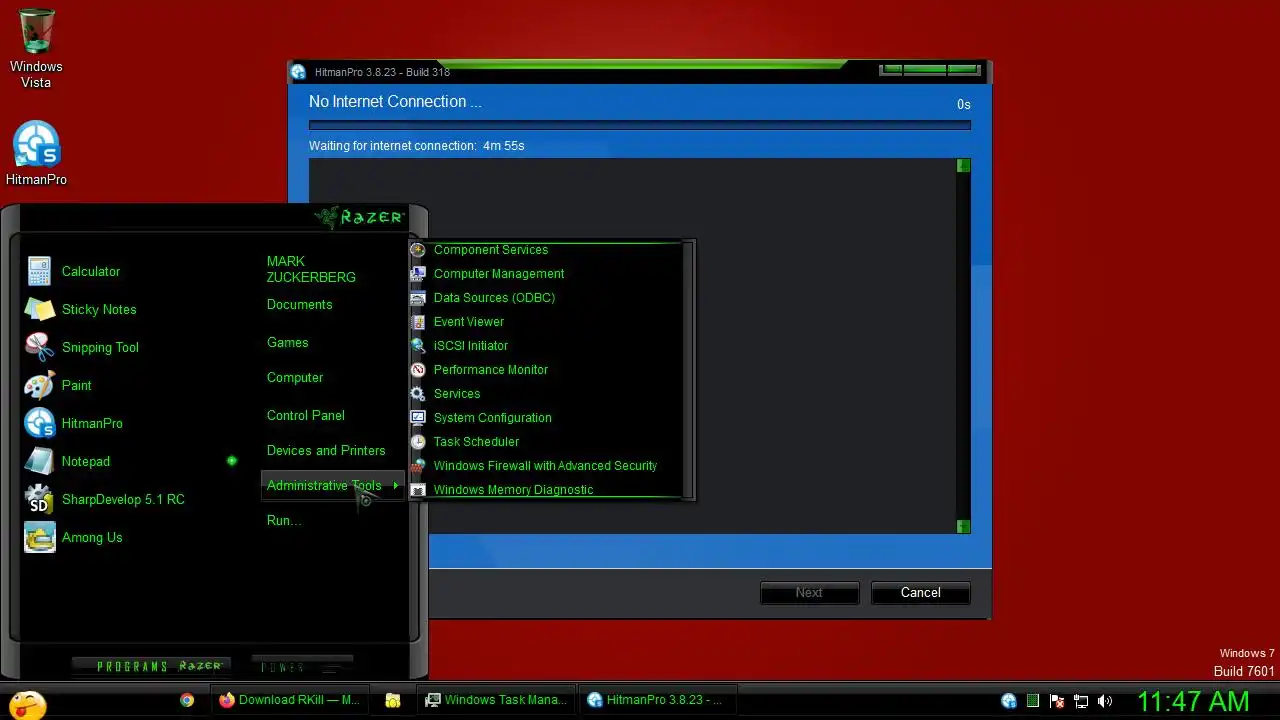Click the Cancel button in HitmanPro
The image size is (1280, 720).
point(920,593)
